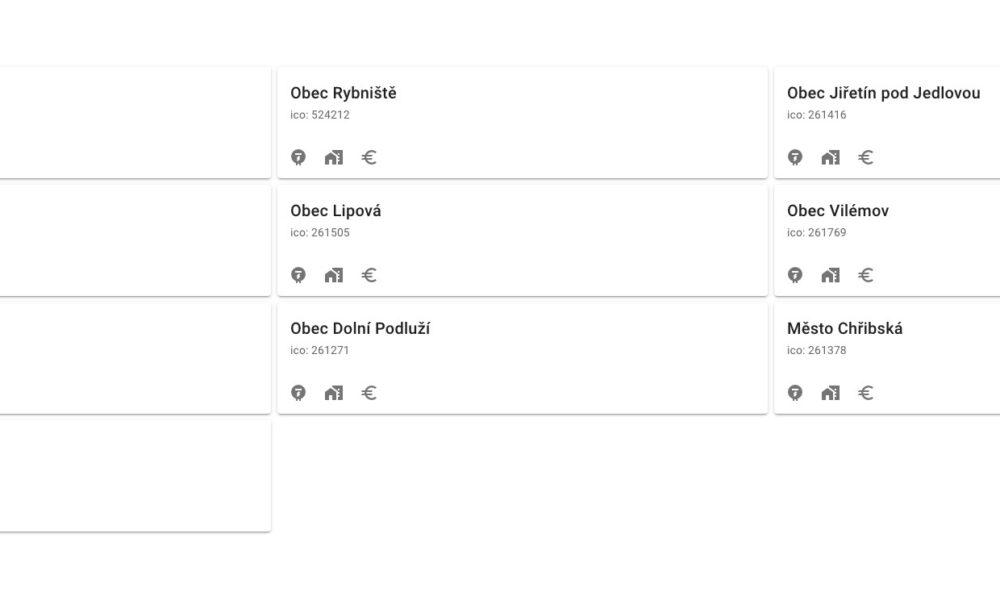This screenshot has width=1000, height=592.
Task: Select the Obec Vilémov ico number 261769
Action: 816,233
